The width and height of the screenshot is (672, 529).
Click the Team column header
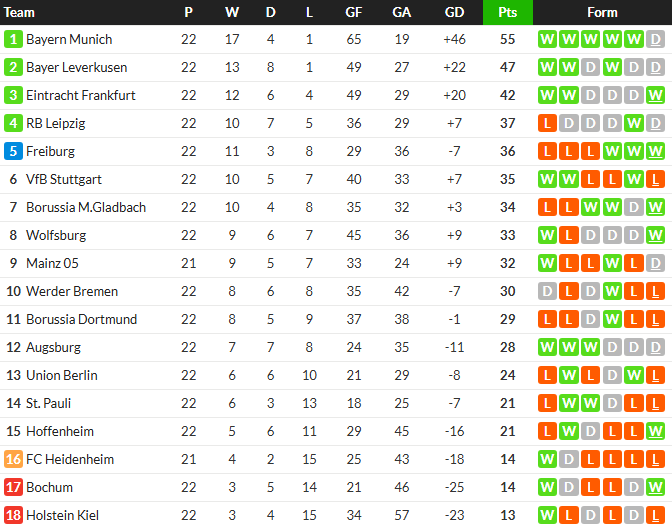19,12
